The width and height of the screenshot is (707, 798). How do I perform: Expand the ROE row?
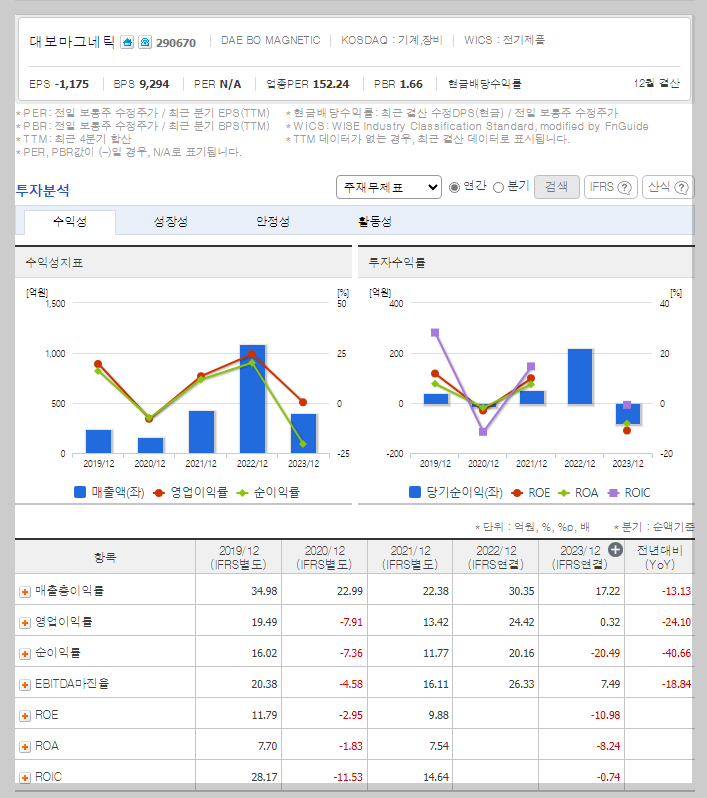click(x=24, y=716)
